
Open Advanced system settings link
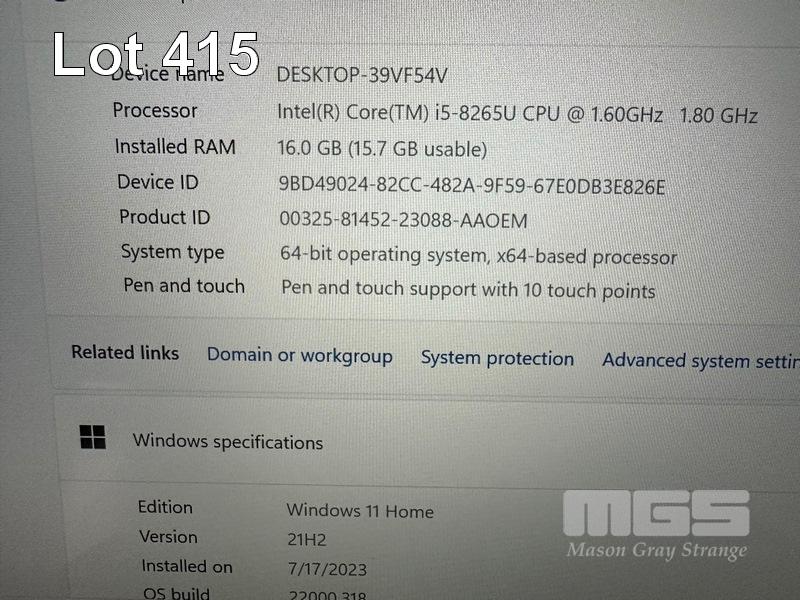coord(701,361)
